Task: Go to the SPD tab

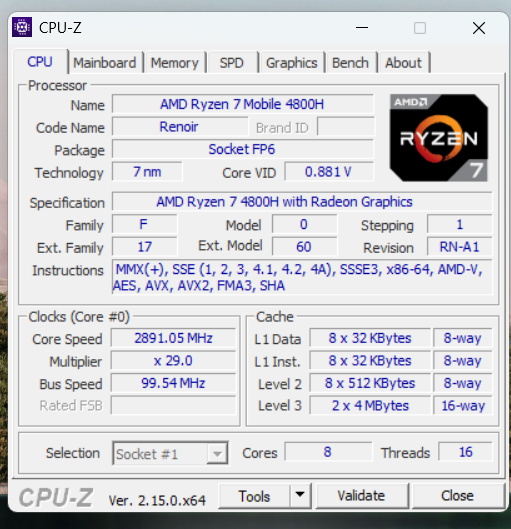Action: 231,63
